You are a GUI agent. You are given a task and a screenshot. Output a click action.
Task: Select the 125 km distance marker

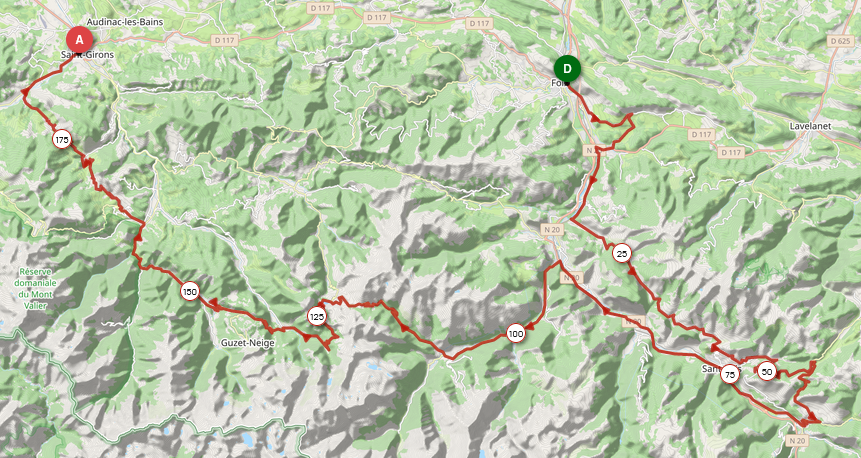click(317, 316)
